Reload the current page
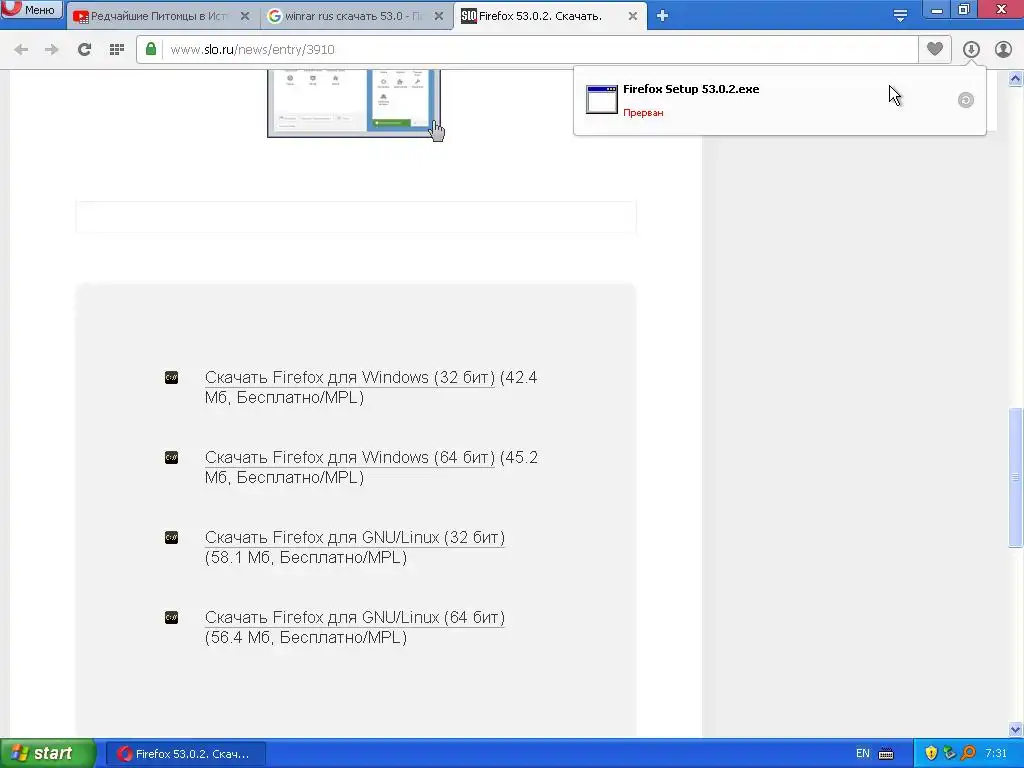Image resolution: width=1024 pixels, height=768 pixels. [84, 50]
